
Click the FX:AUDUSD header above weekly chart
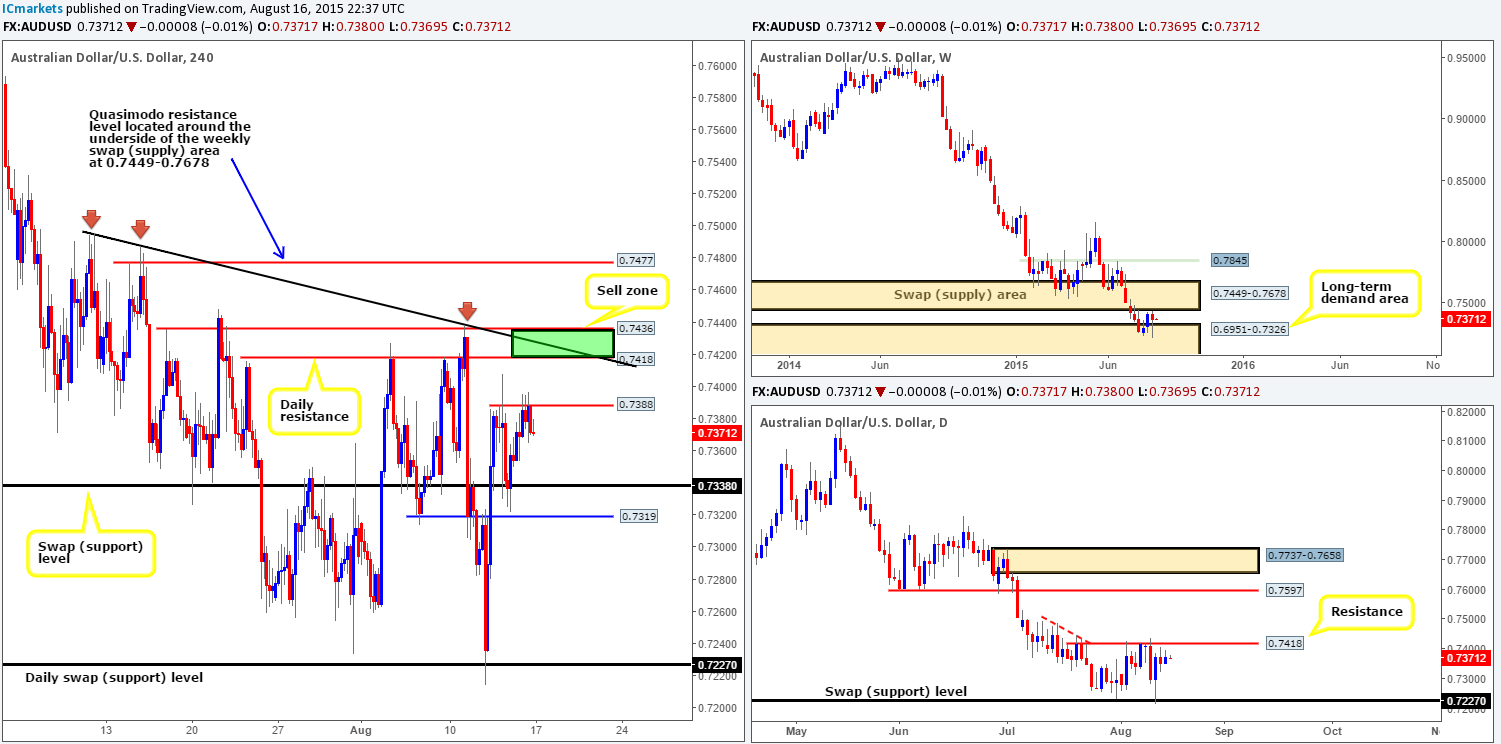coord(785,26)
